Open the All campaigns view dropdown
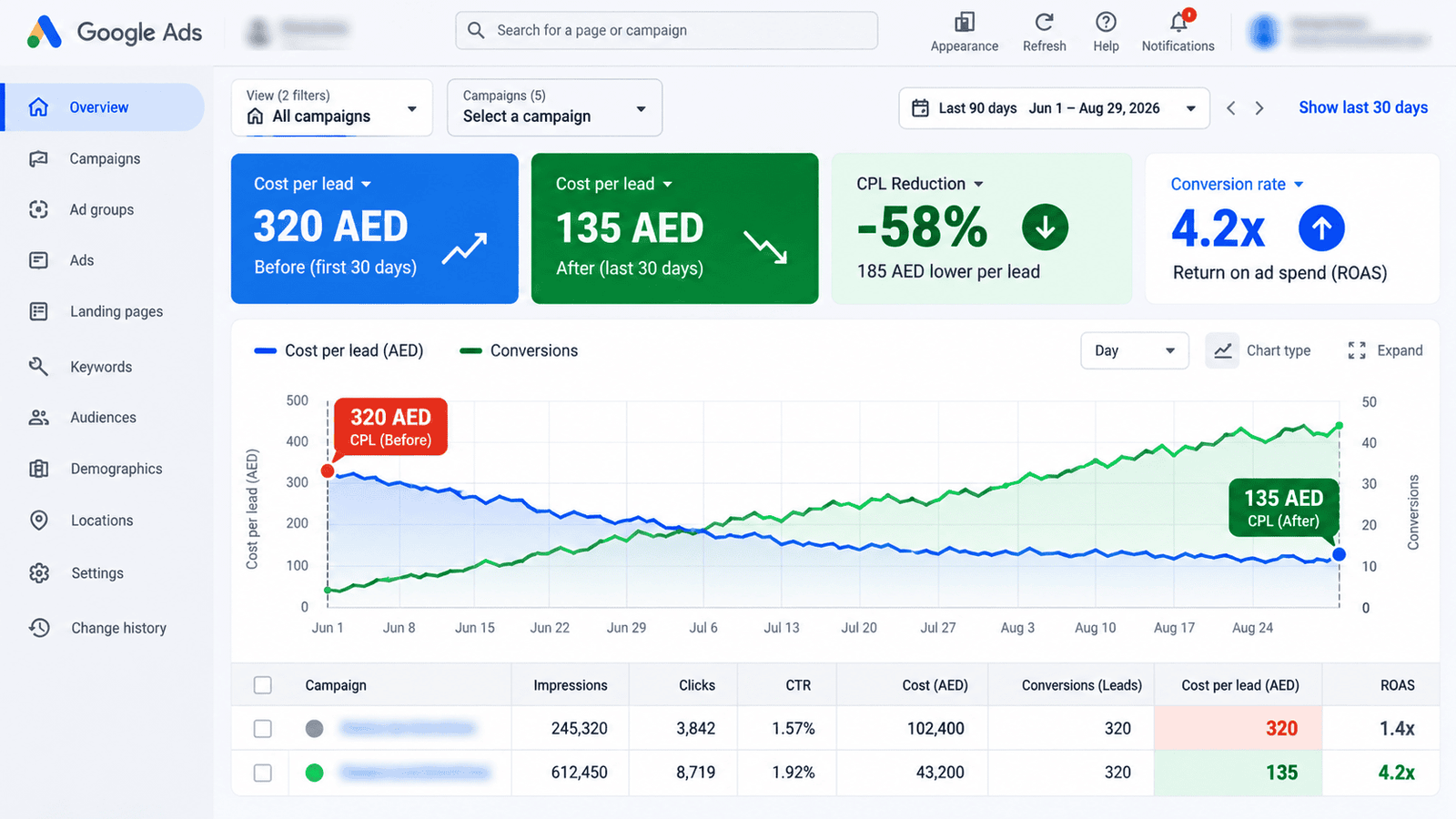The width and height of the screenshot is (1456, 819). point(332,107)
